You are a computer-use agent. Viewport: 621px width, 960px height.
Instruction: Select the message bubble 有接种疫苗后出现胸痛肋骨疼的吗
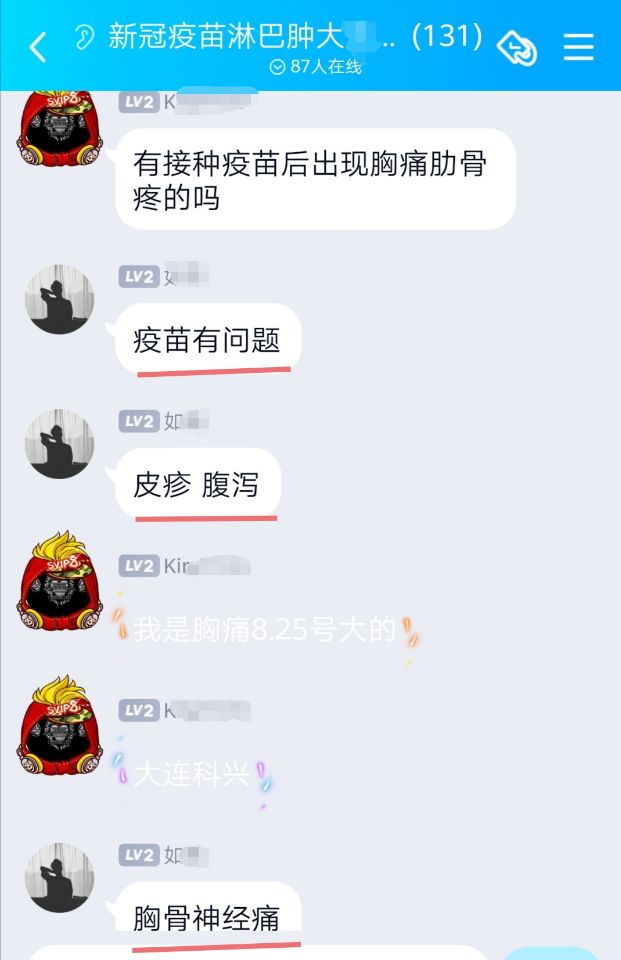point(315,179)
